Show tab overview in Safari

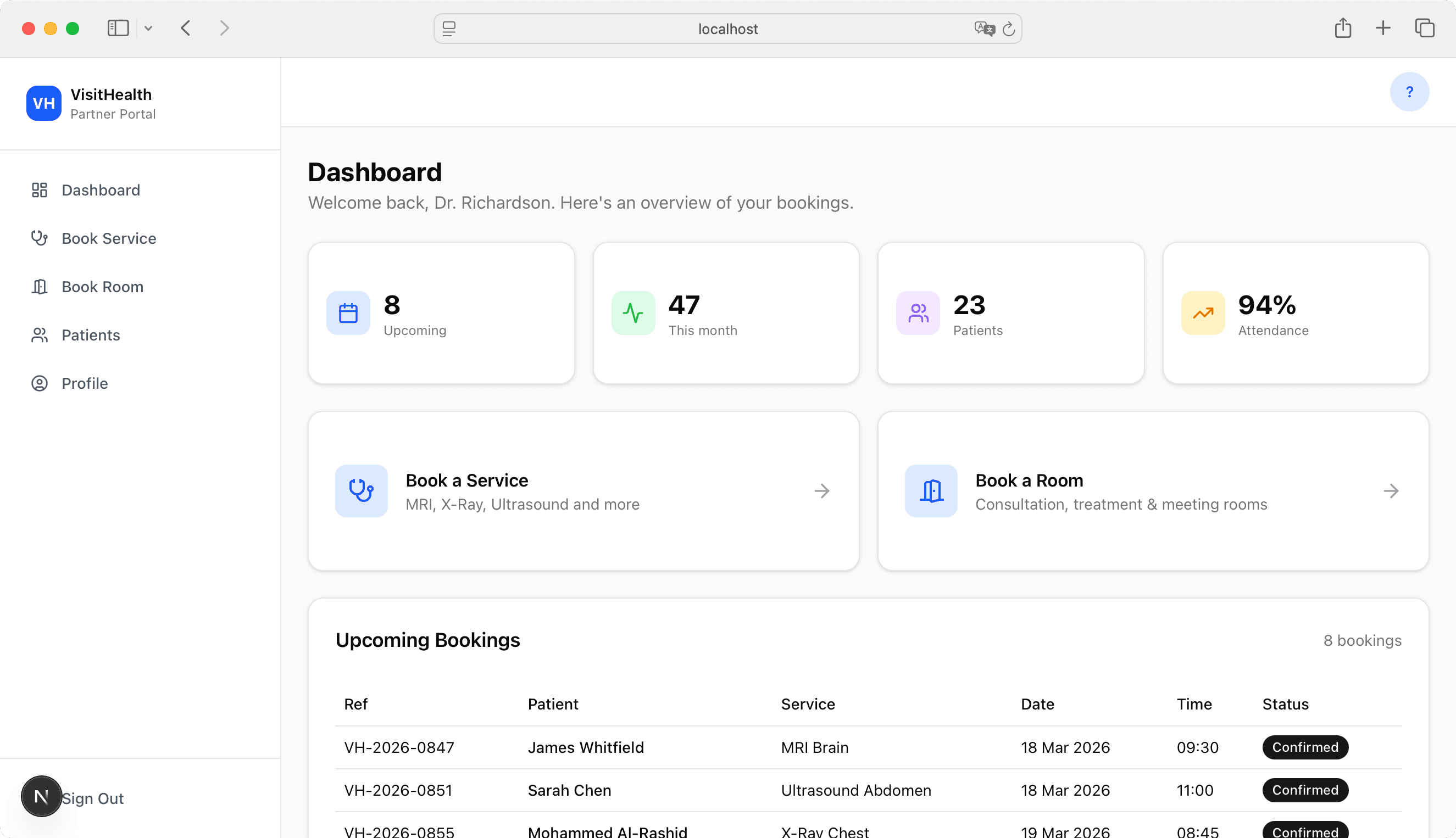1424,28
